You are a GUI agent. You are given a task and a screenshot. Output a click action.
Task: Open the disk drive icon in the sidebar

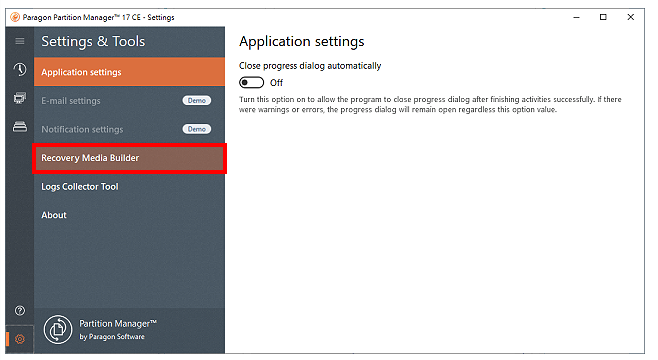click(x=20, y=126)
